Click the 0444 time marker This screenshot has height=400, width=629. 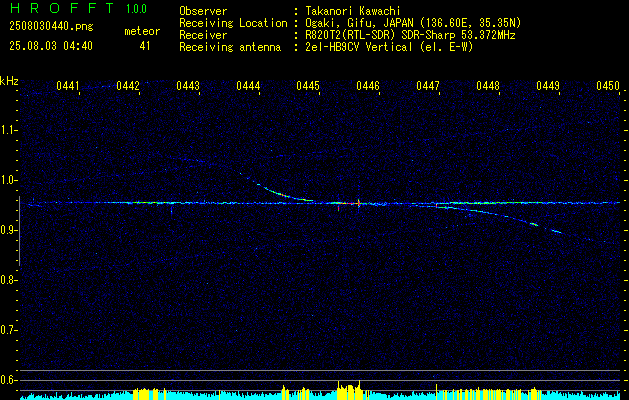point(248,85)
